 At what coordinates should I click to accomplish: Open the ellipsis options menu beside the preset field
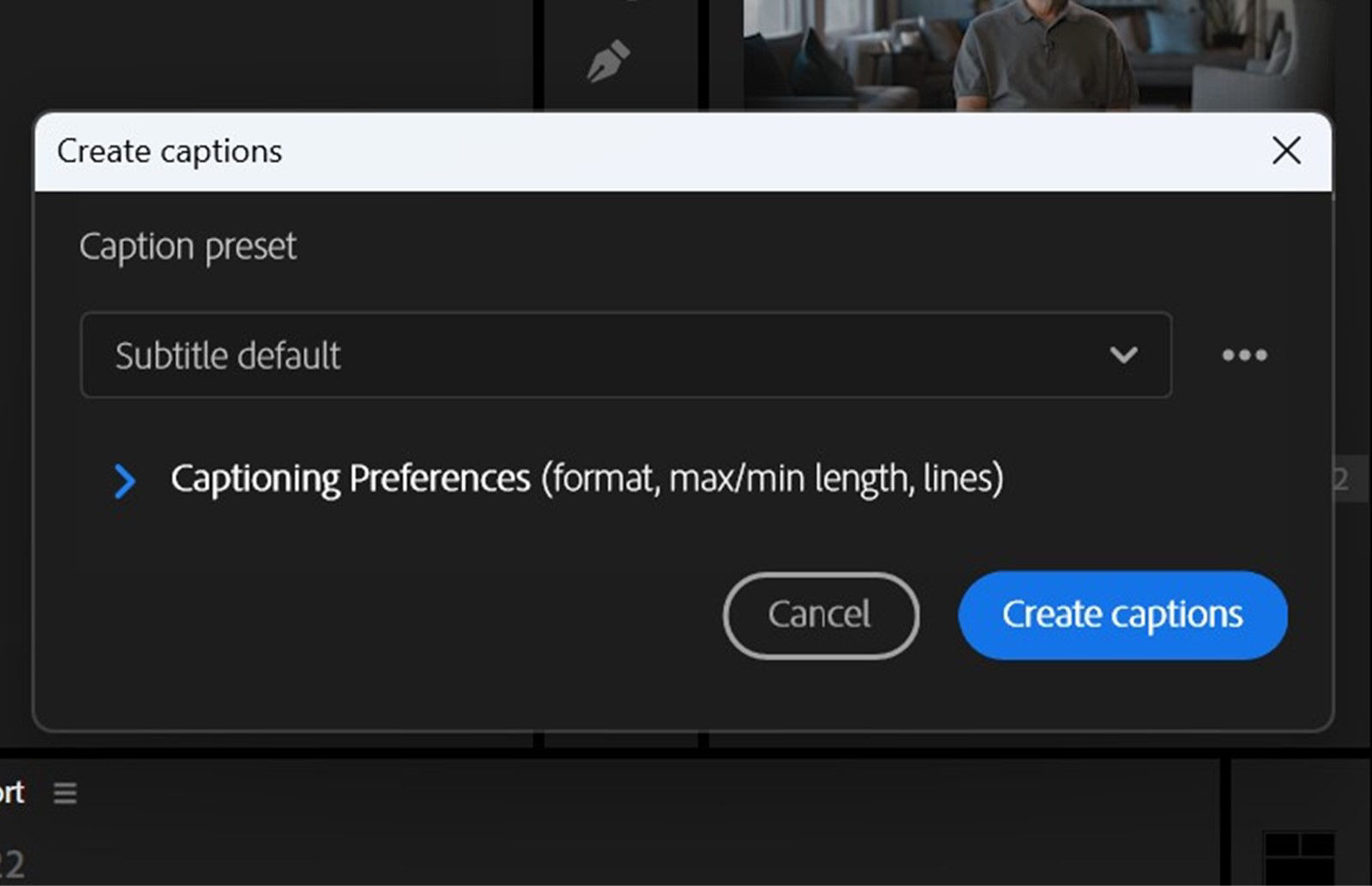click(x=1245, y=355)
